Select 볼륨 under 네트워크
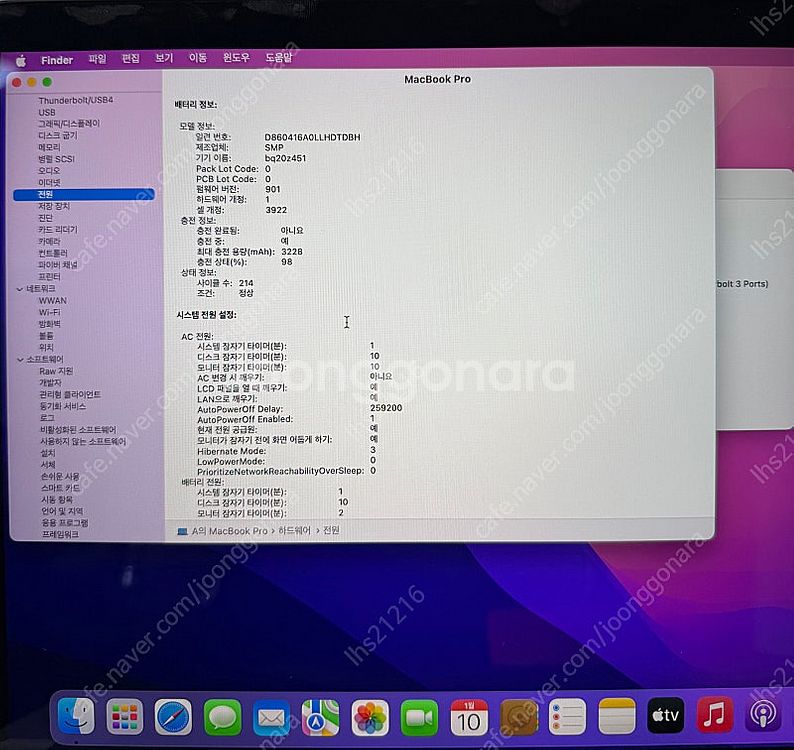This screenshot has width=794, height=750. [x=46, y=336]
